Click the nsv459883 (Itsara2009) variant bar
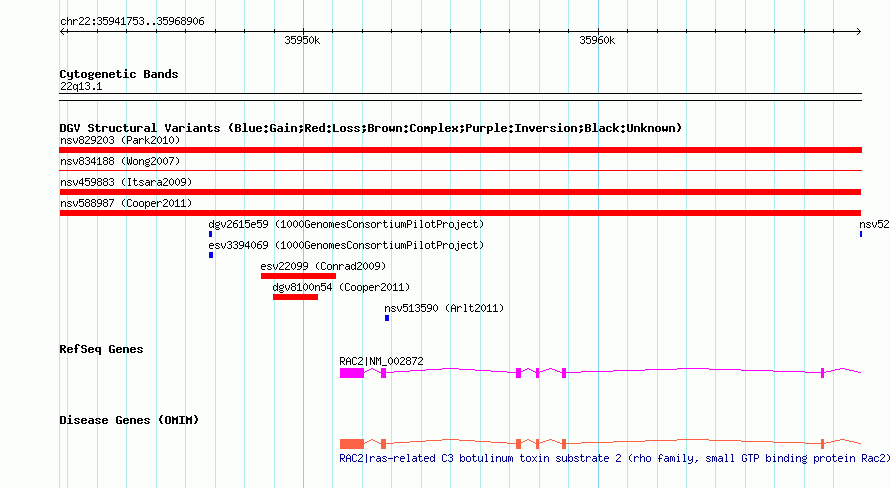 click(460, 192)
